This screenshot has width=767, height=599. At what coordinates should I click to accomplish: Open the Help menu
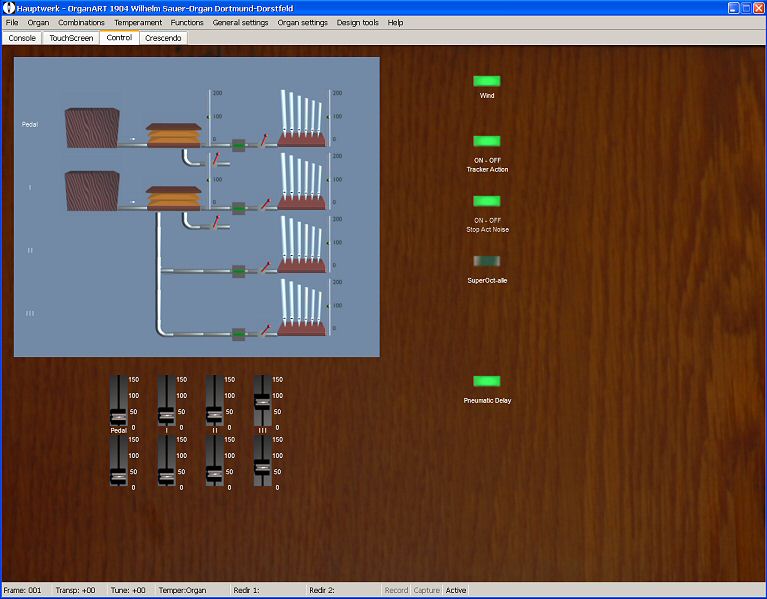pyautogui.click(x=395, y=22)
